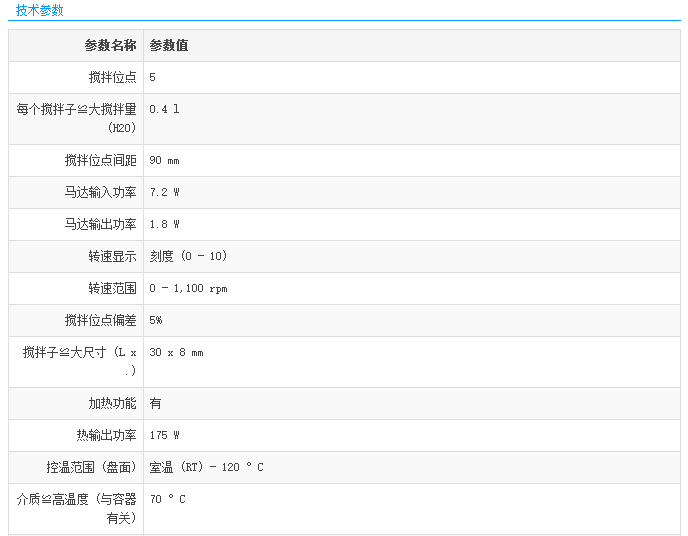
Task: Click the 175 W heat output value
Action: click(x=164, y=436)
